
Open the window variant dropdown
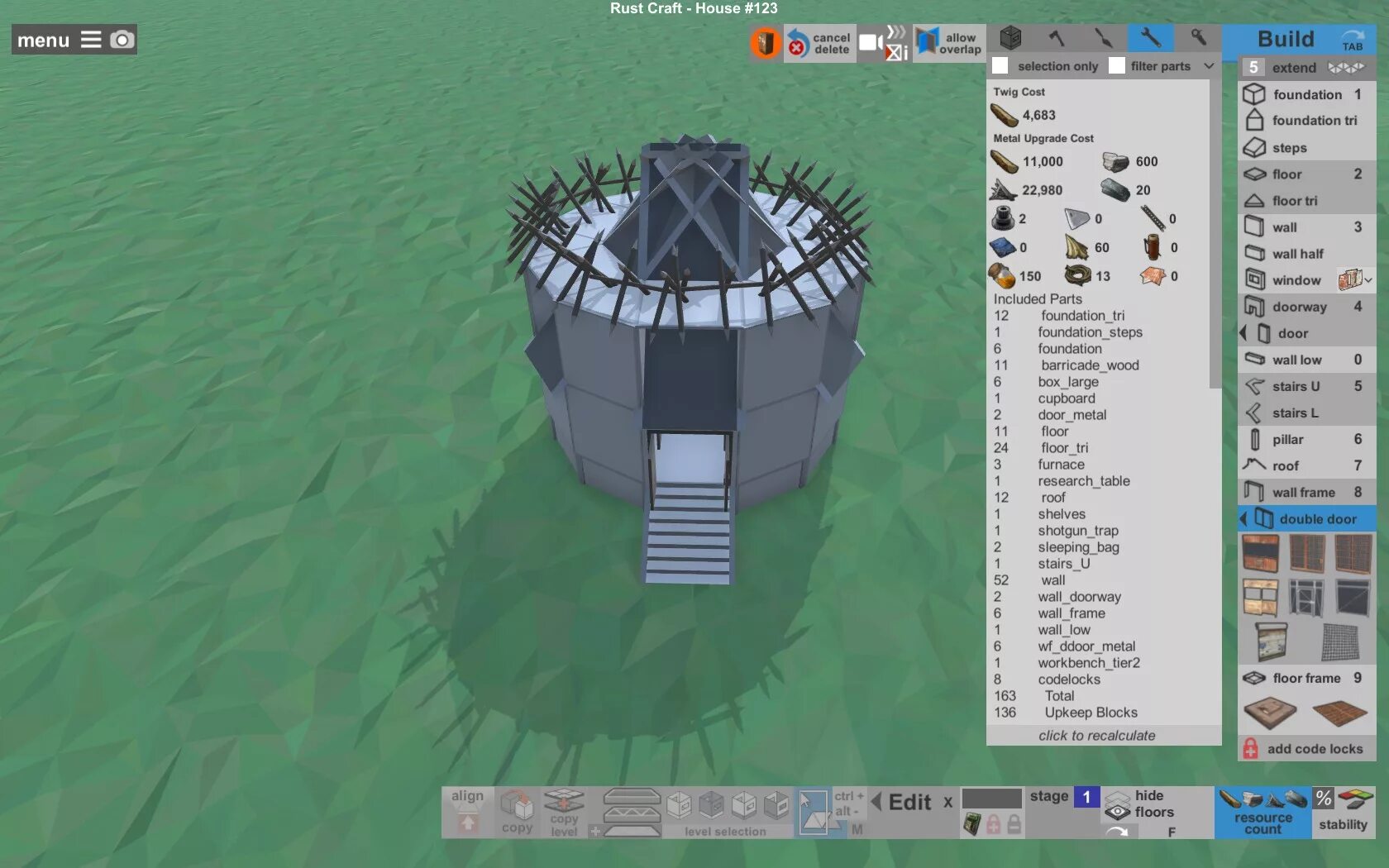(x=1356, y=280)
